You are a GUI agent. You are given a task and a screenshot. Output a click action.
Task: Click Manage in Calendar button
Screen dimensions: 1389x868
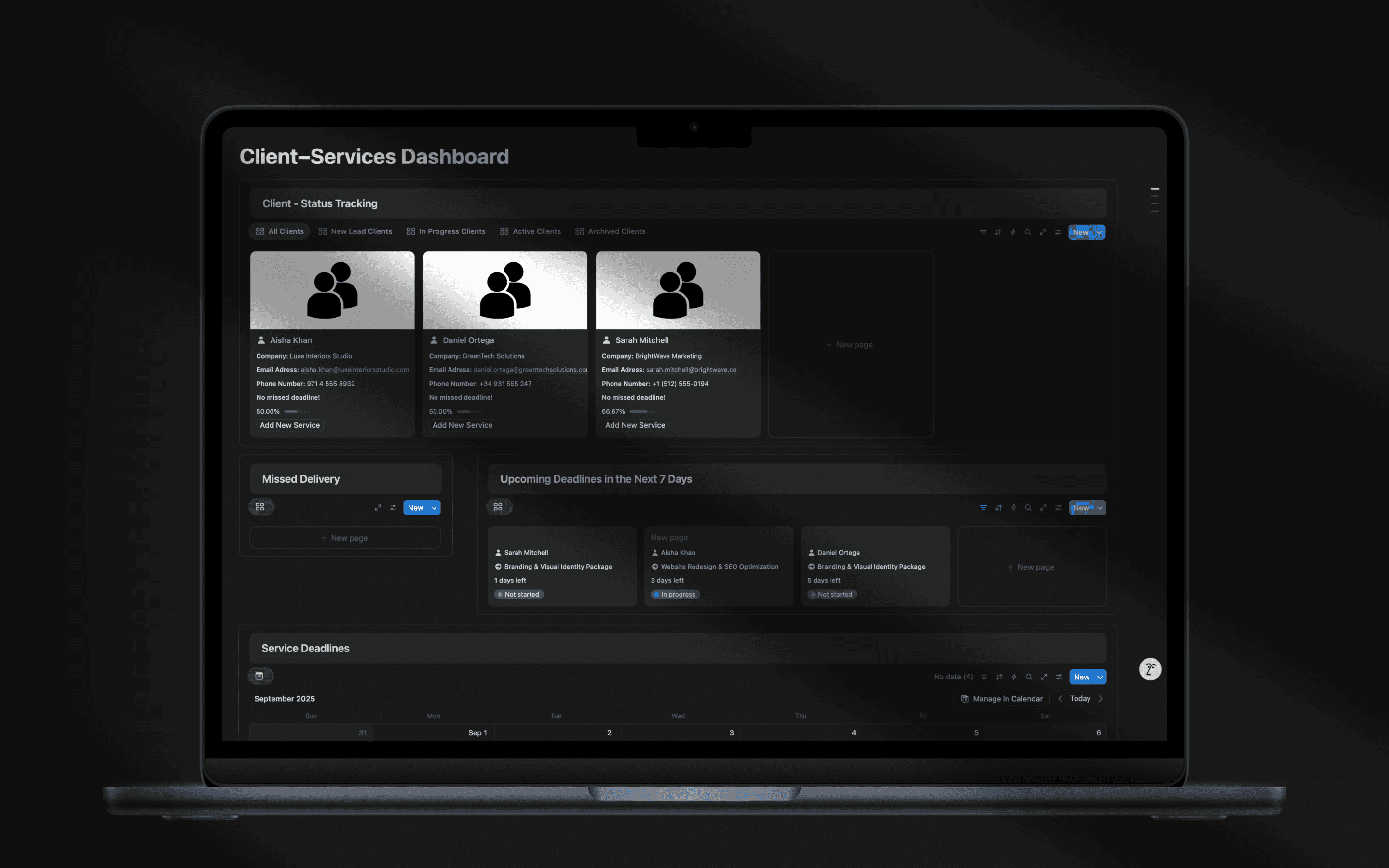click(1002, 699)
